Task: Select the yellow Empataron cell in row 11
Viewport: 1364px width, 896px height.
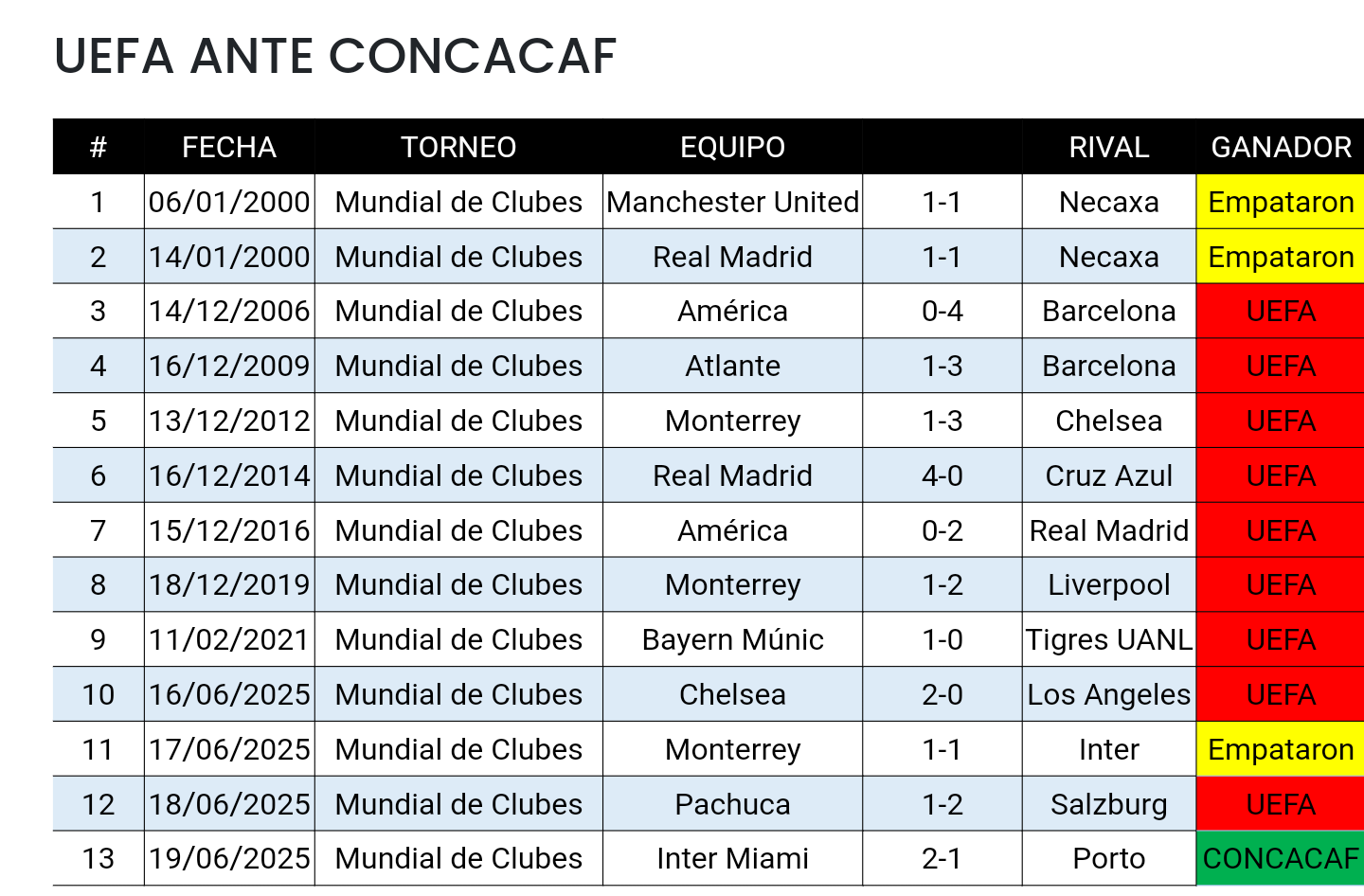Action: coord(1281,749)
